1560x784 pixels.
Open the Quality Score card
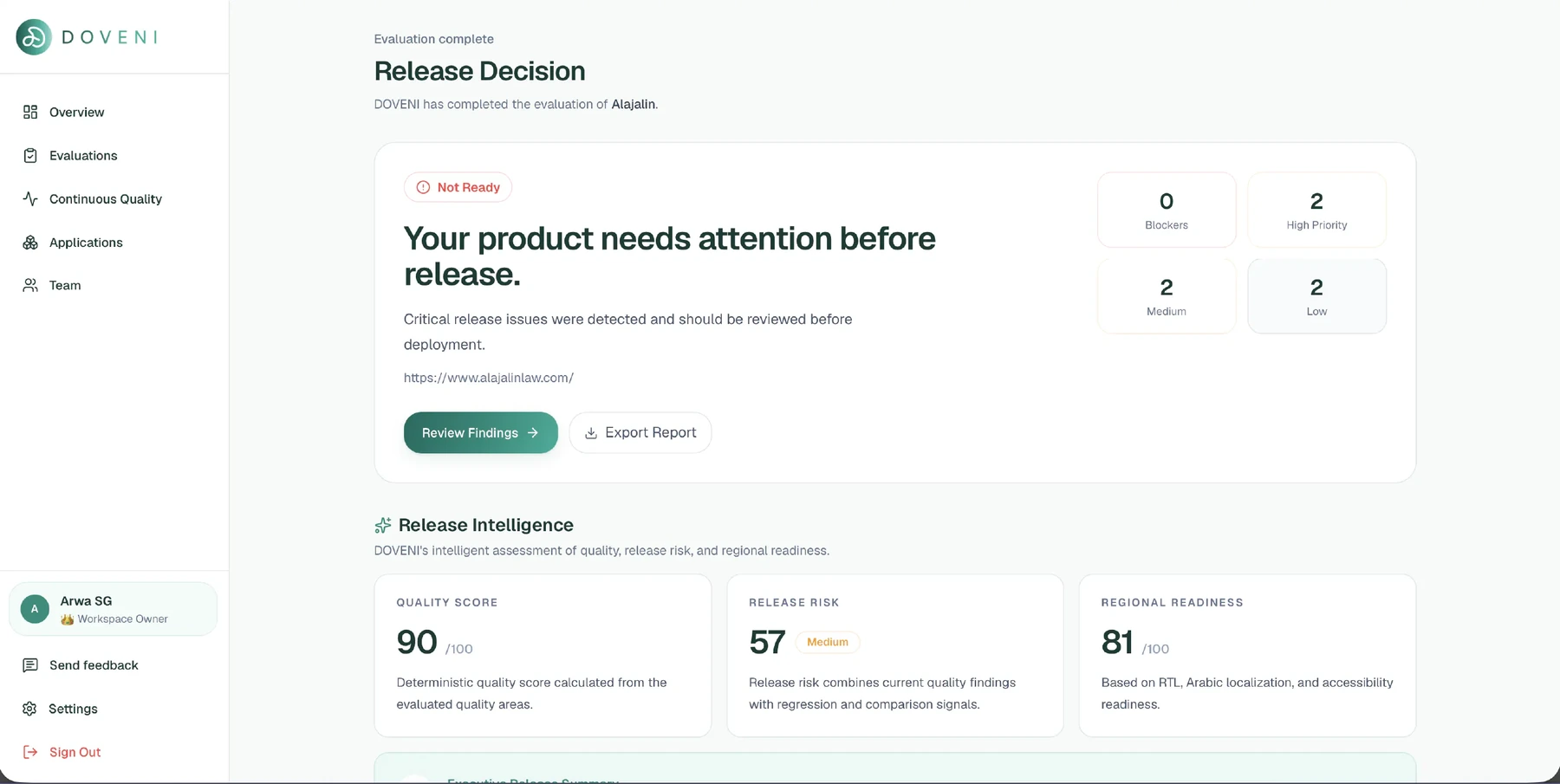tap(543, 656)
